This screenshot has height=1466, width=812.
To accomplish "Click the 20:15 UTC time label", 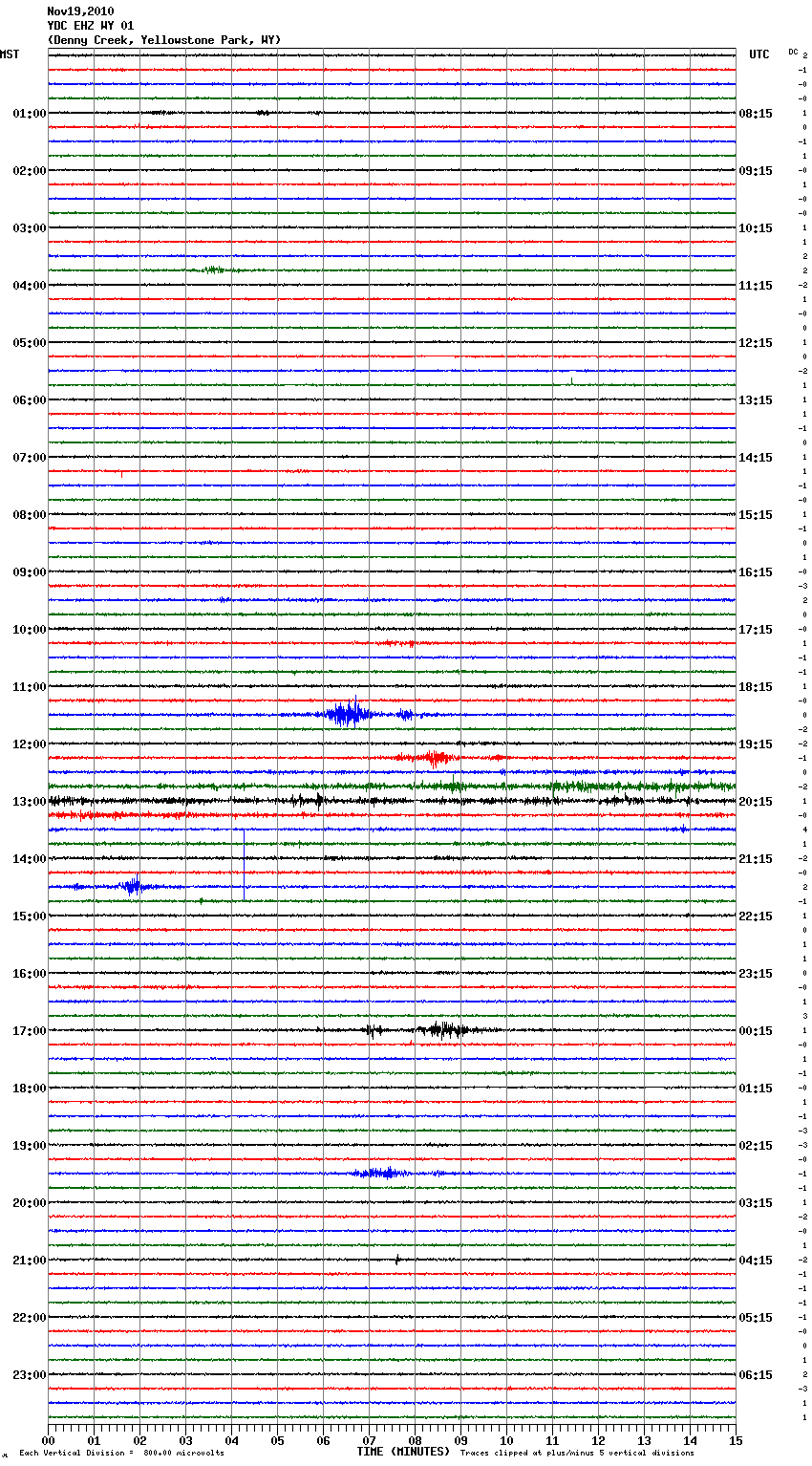I will click(756, 802).
